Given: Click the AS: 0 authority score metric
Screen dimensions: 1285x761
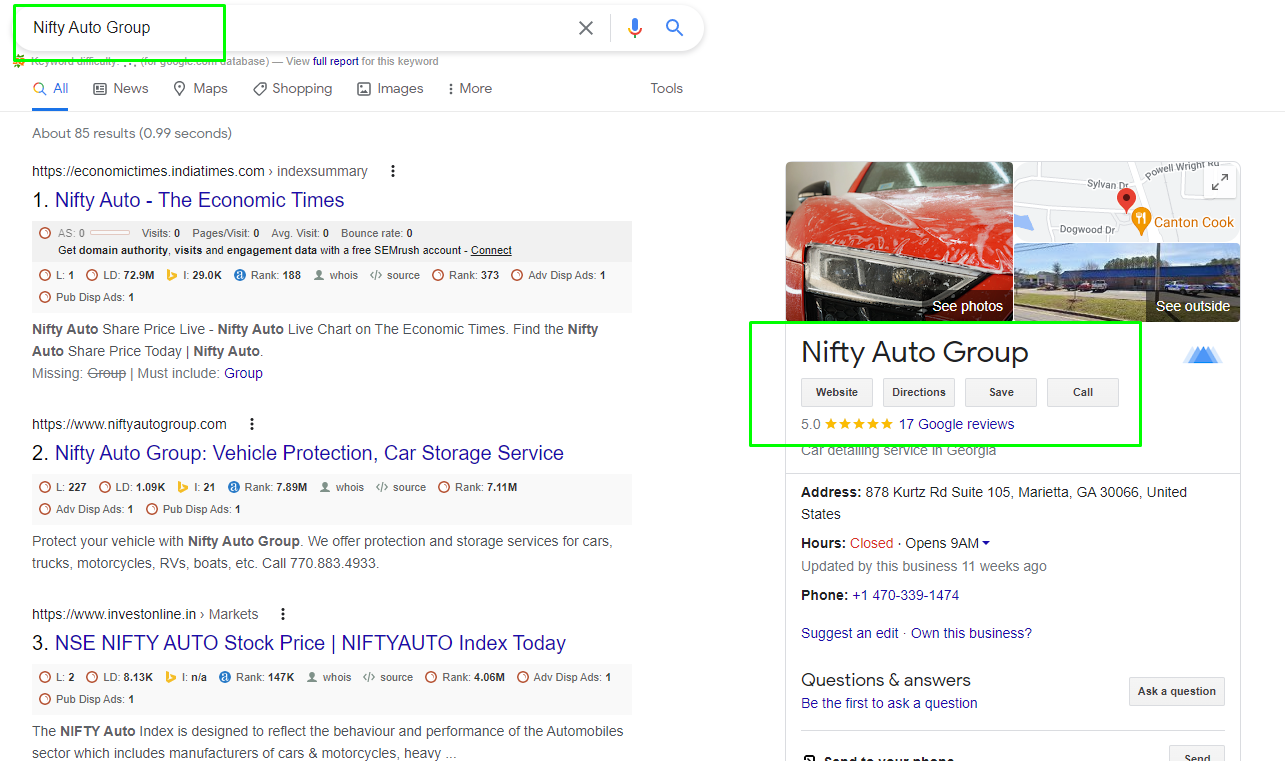Looking at the screenshot, I should (x=85, y=233).
